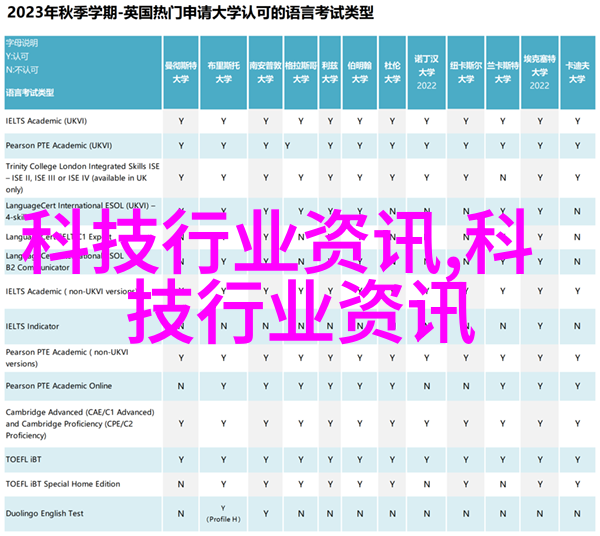Viewport: 600px width, 536px height.
Task: Click the 'IELTS Academic (UKVI)' row label
Action: [46, 121]
